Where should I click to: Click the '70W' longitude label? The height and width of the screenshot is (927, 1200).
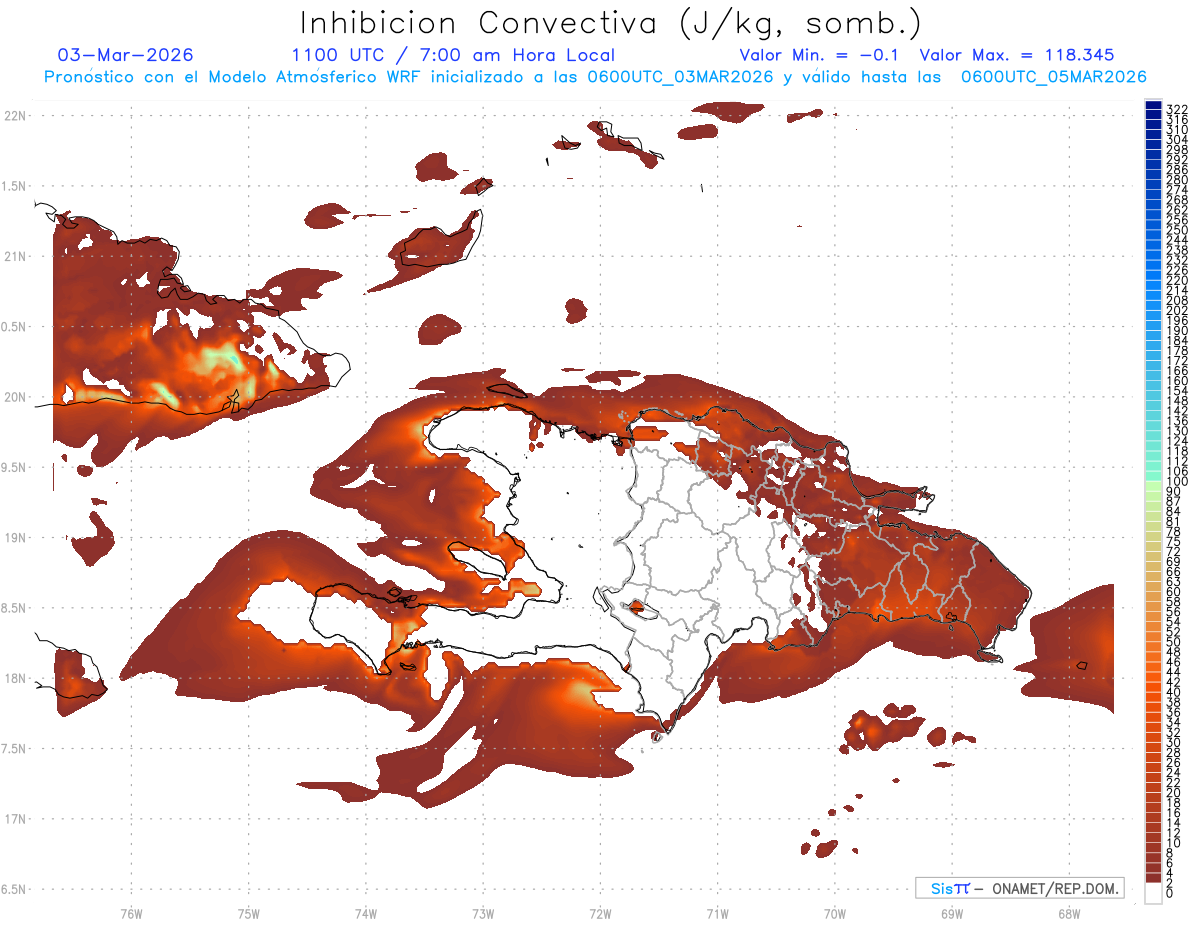(x=835, y=913)
